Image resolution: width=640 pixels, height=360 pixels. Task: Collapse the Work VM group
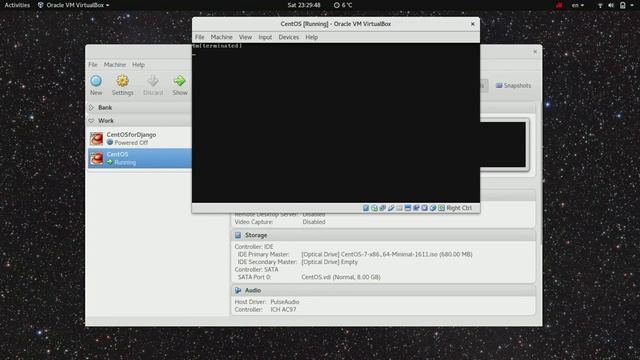91,121
